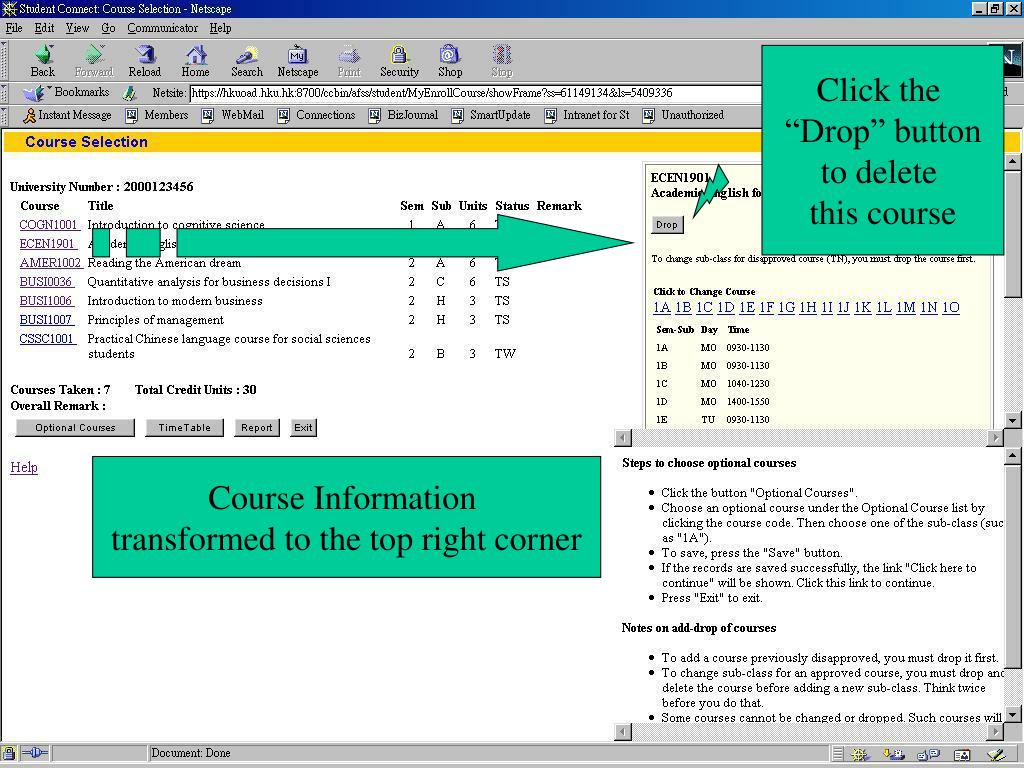
Task: Open Security info via the padlock icon
Action: point(399,61)
